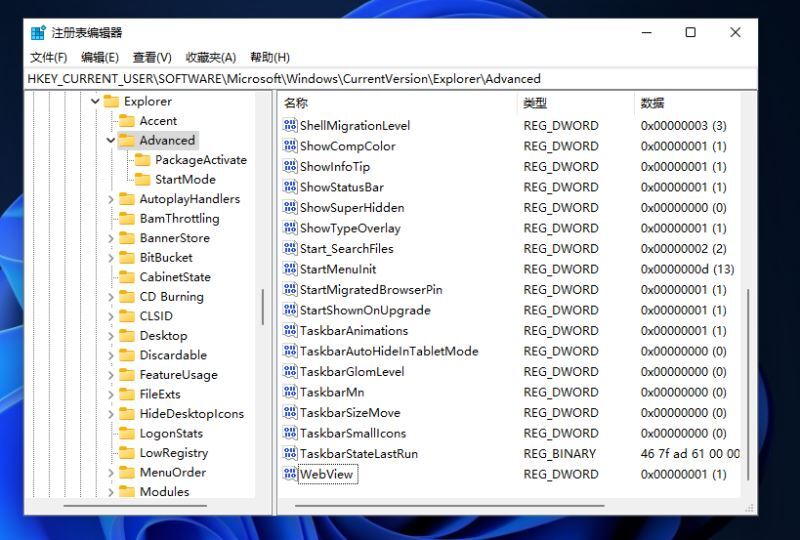Image resolution: width=800 pixels, height=540 pixels.
Task: Click the DWORD icon beside TaskbarSmallIcons
Action: [290, 433]
